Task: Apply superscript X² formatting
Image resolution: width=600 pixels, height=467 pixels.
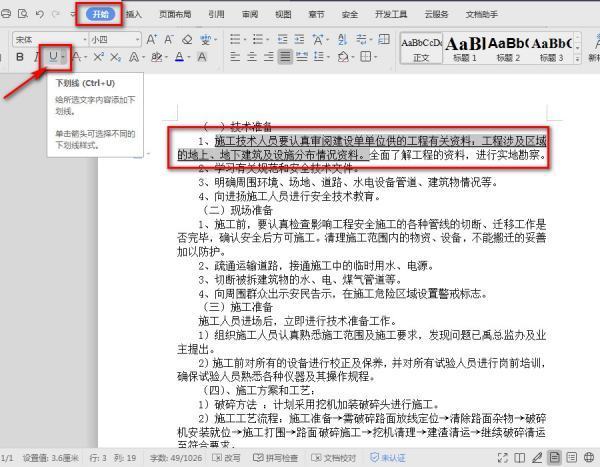Action: coord(101,58)
